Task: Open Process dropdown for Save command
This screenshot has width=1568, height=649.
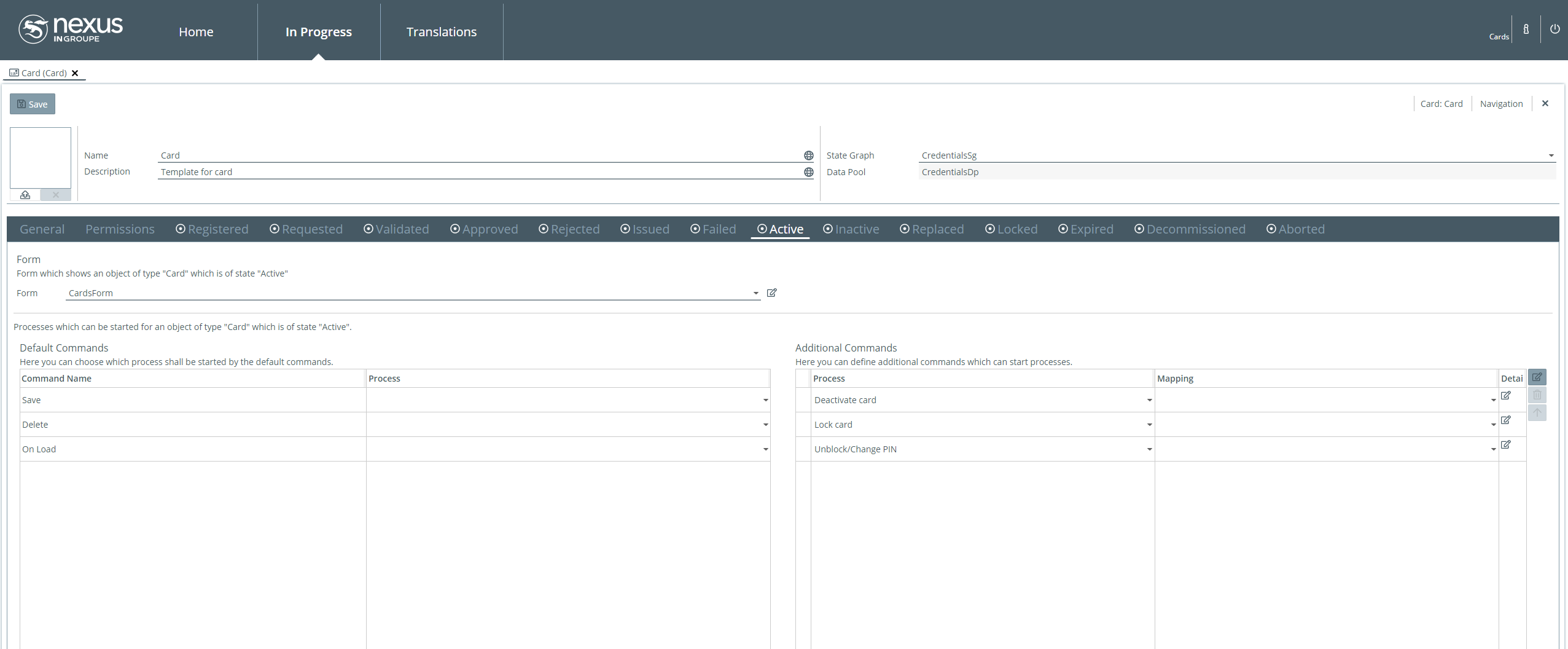Action: coord(765,400)
